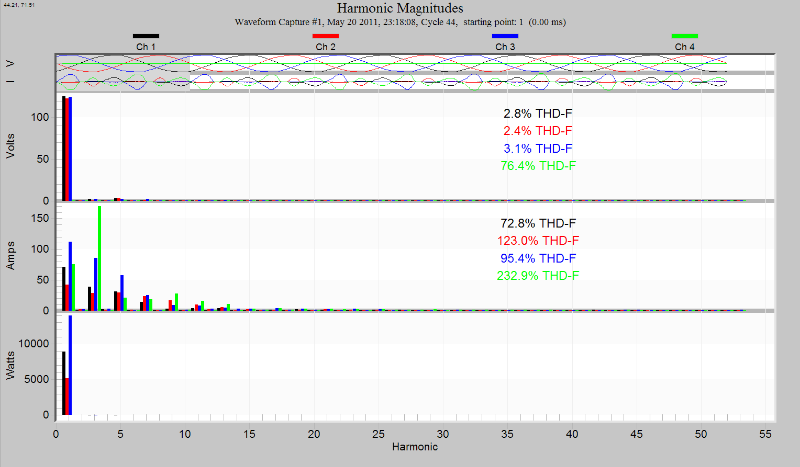Image resolution: width=800 pixels, height=467 pixels.
Task: Click the 76.4% THD-F voltage value
Action: 538,166
